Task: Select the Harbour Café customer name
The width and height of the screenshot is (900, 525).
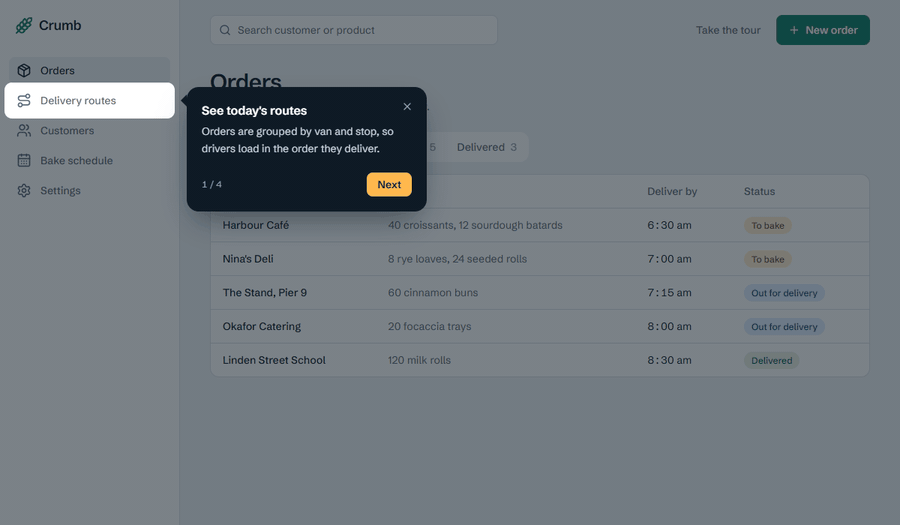Action: tap(256, 225)
